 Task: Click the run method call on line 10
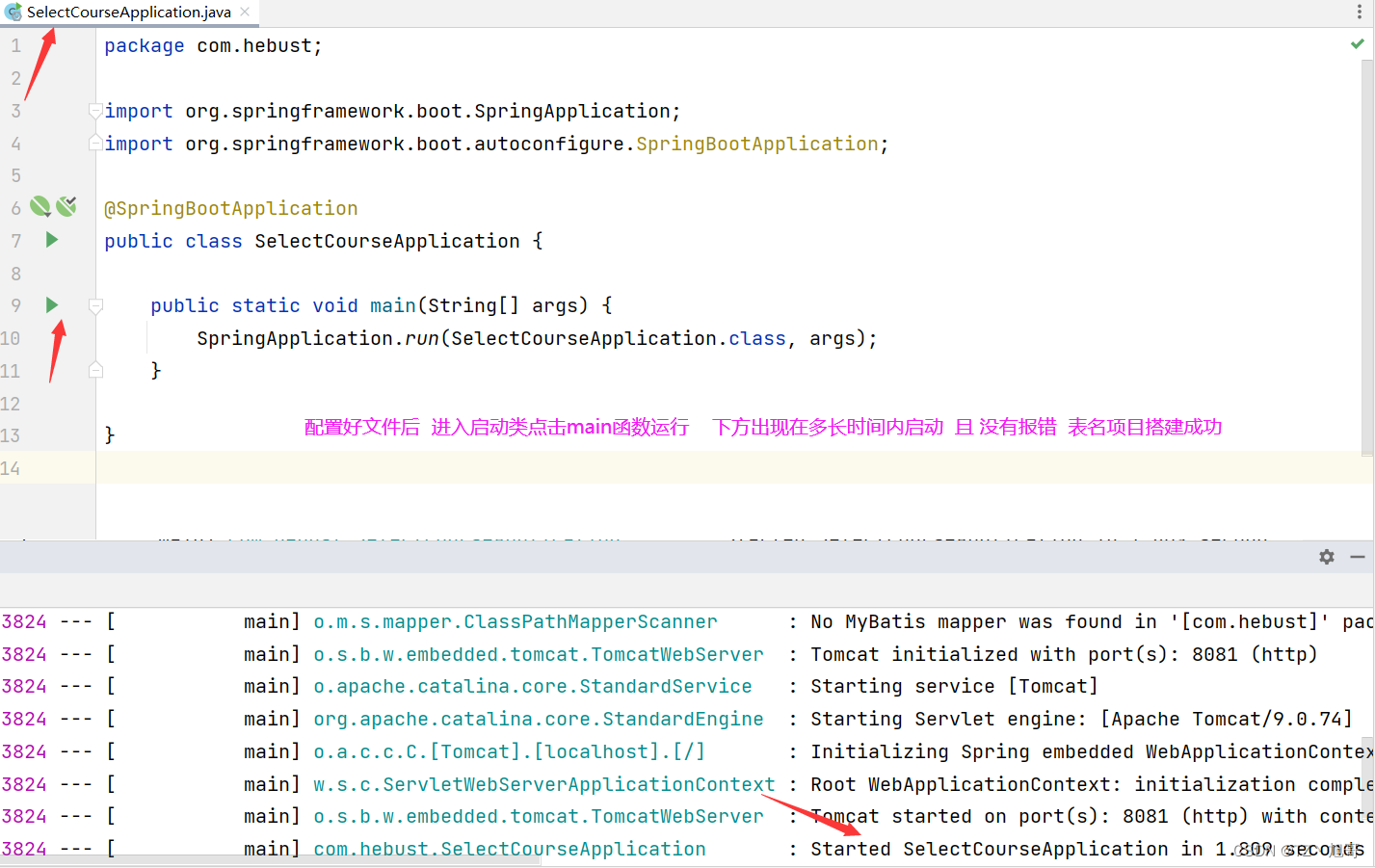[422, 338]
